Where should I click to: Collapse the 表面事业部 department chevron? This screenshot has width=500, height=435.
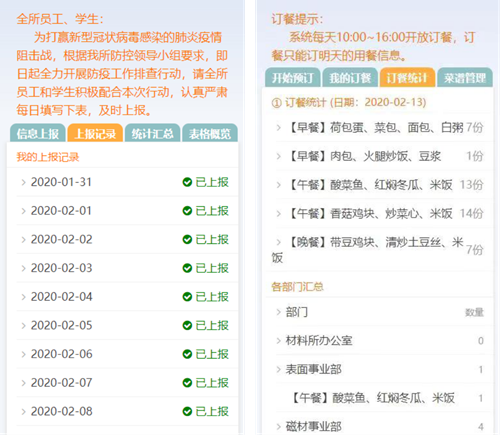pyautogui.click(x=279, y=370)
